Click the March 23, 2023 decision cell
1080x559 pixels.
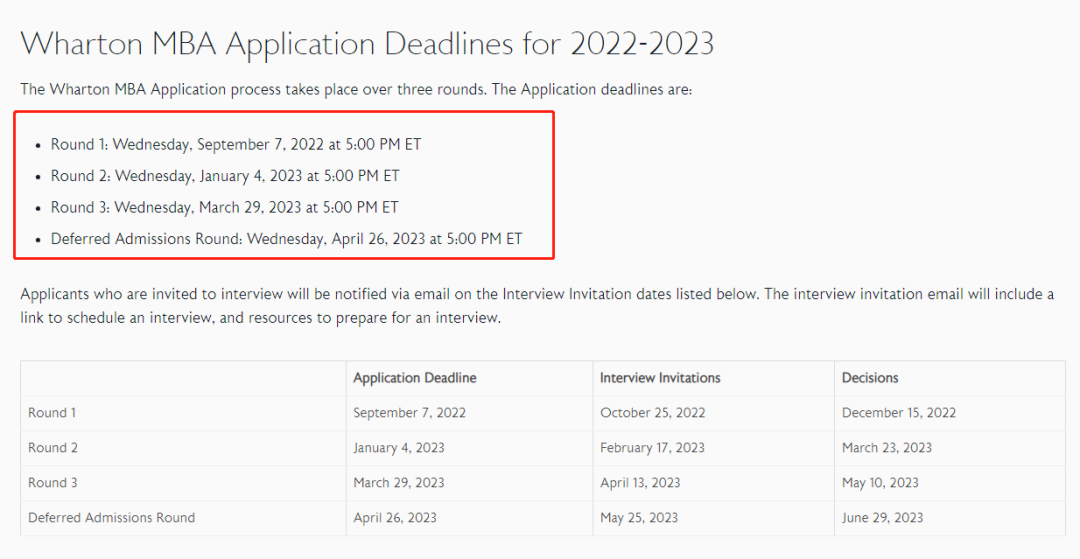(x=887, y=448)
